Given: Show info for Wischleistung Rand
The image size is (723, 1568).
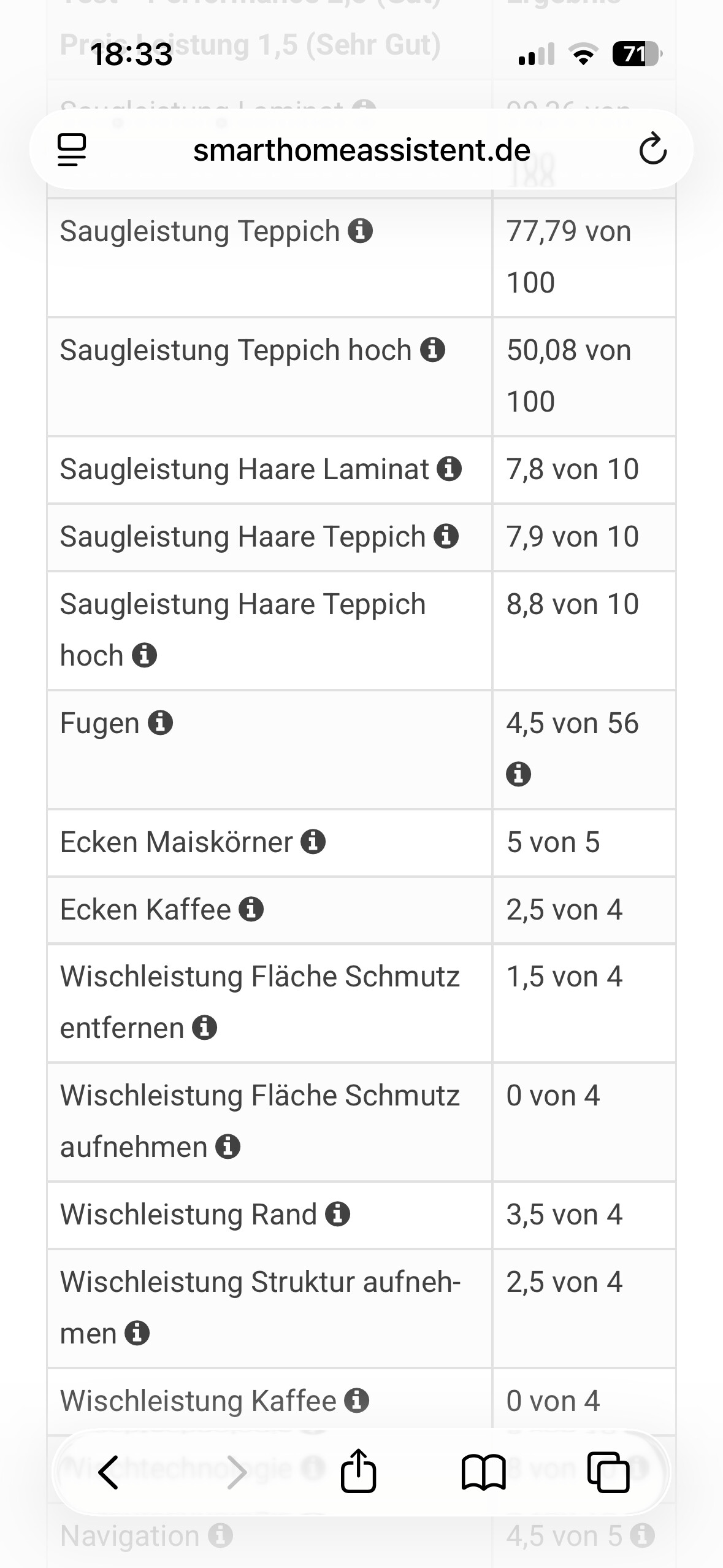Looking at the screenshot, I should click(338, 1215).
